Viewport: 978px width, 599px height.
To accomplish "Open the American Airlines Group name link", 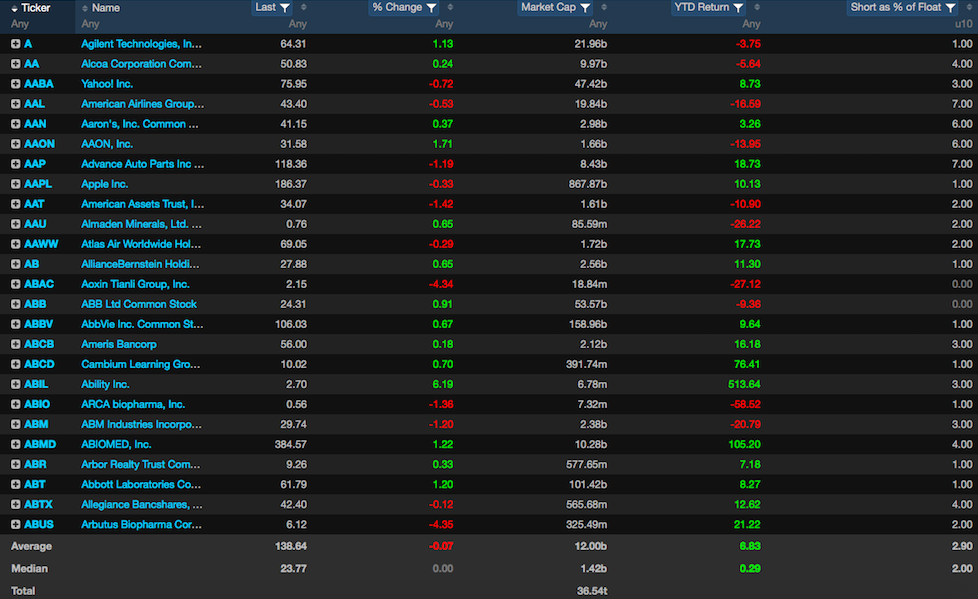I will [143, 104].
